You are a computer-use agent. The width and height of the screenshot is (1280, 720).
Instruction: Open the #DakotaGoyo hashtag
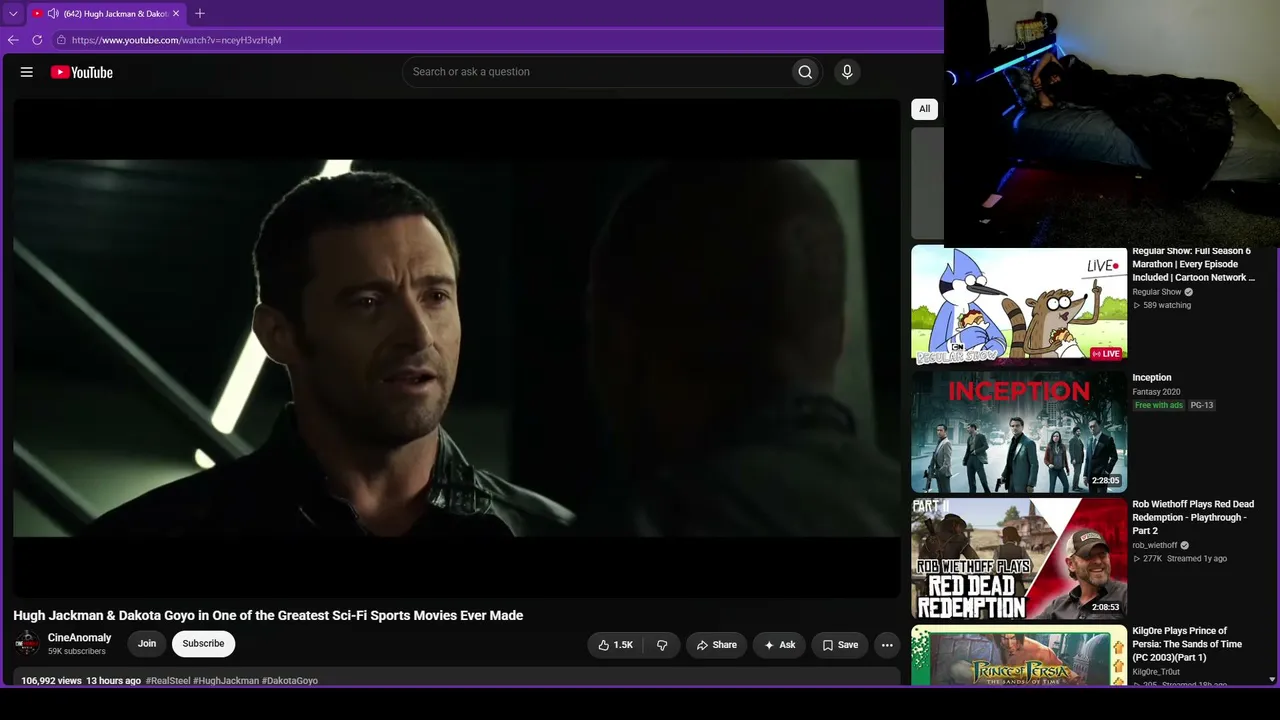290,681
